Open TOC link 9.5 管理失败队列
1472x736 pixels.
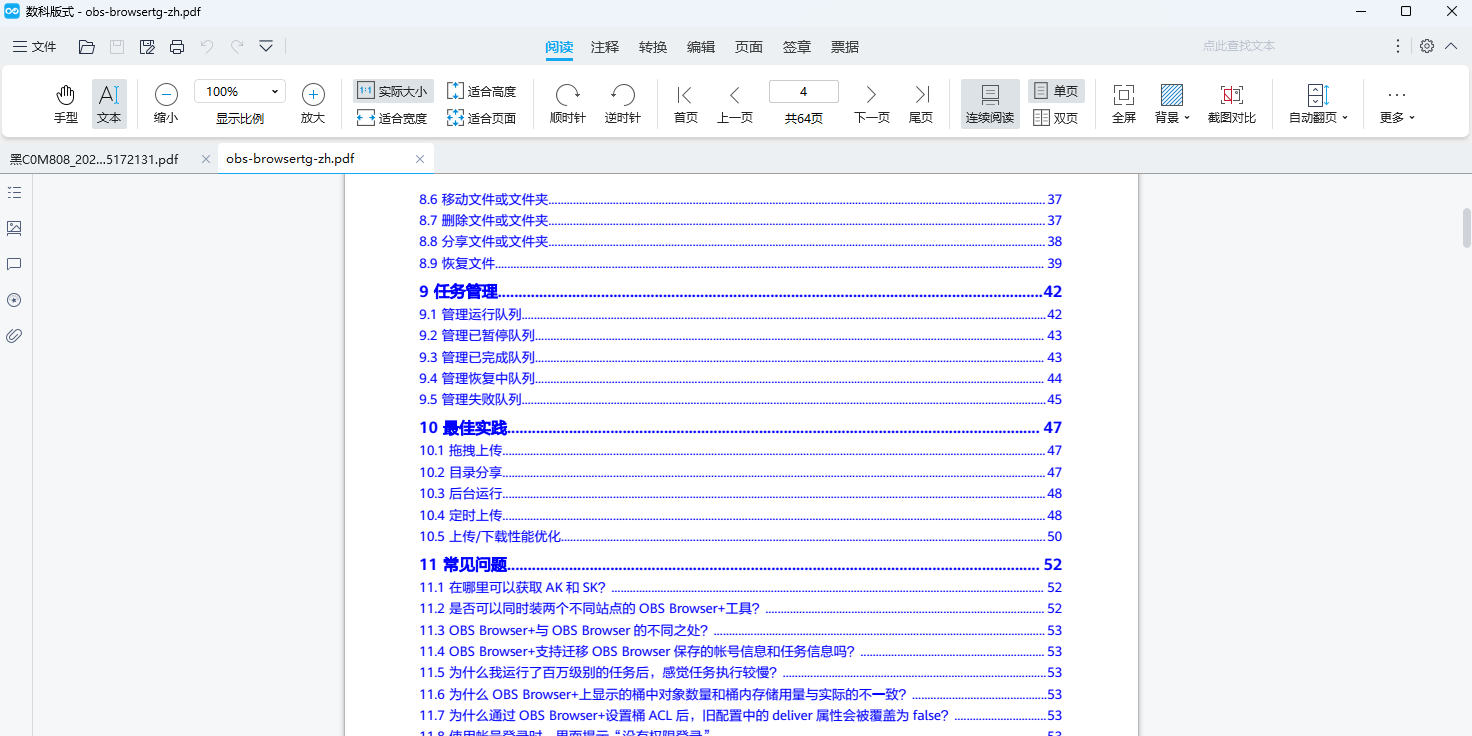point(740,400)
